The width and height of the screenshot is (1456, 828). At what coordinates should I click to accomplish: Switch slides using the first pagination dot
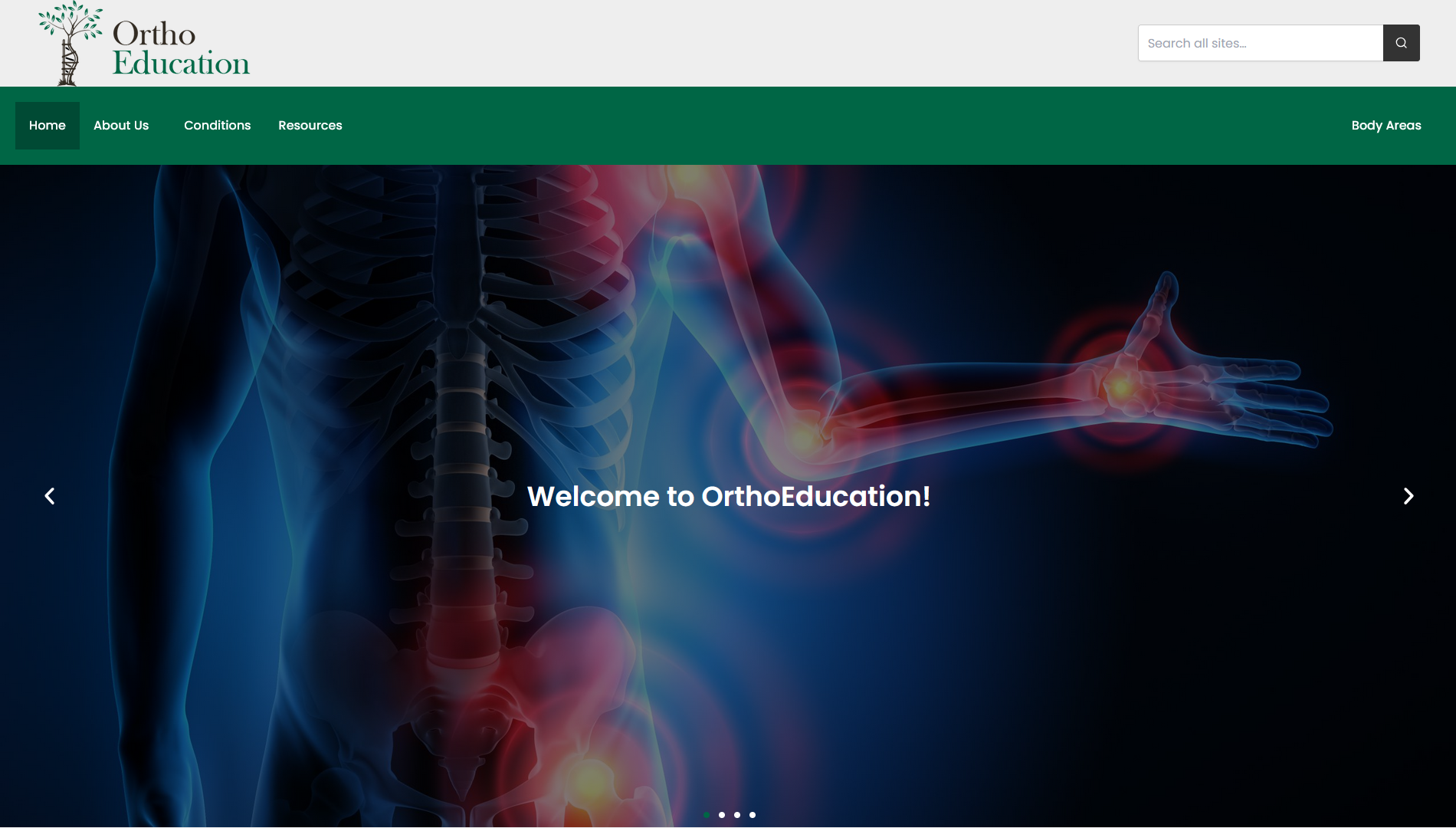click(x=706, y=815)
